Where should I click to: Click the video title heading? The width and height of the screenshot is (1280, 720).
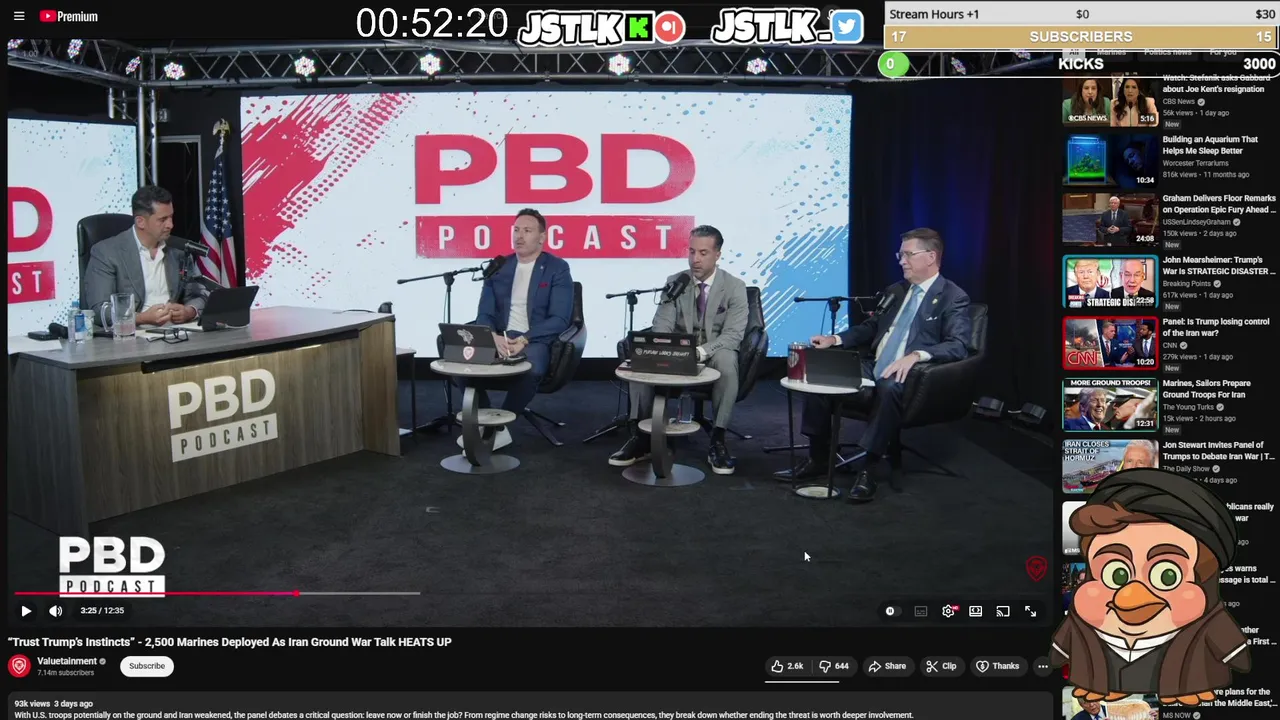pos(230,642)
